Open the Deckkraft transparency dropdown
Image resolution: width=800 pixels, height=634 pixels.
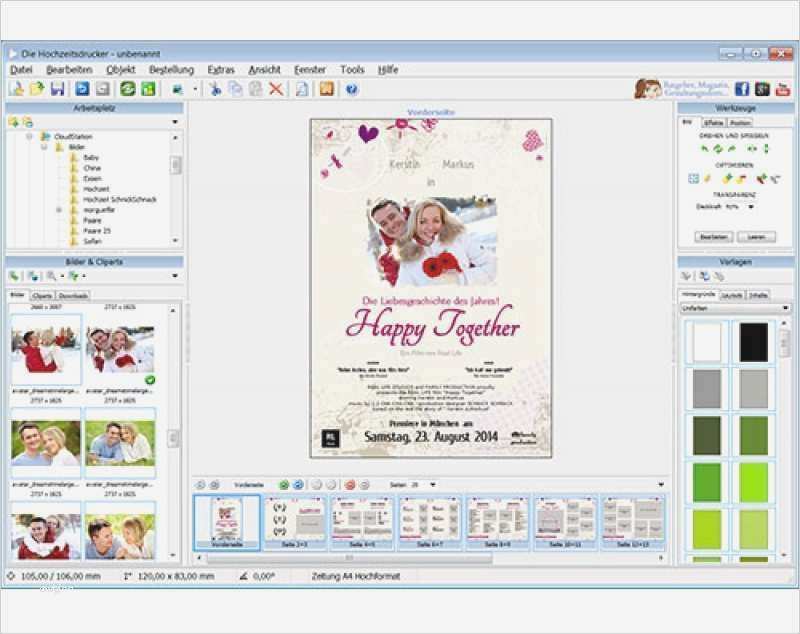click(750, 206)
